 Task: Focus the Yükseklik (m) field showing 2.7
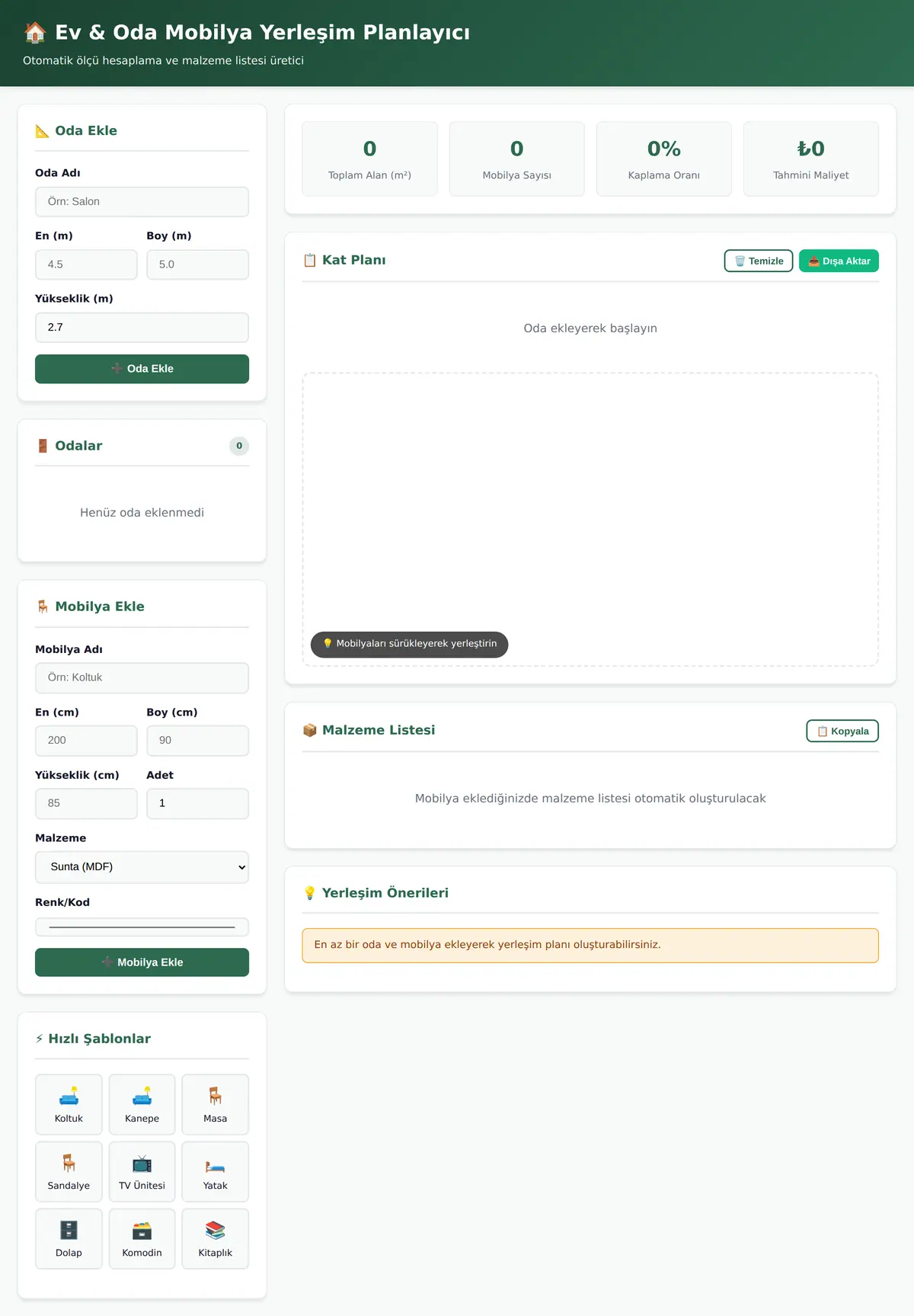click(142, 328)
